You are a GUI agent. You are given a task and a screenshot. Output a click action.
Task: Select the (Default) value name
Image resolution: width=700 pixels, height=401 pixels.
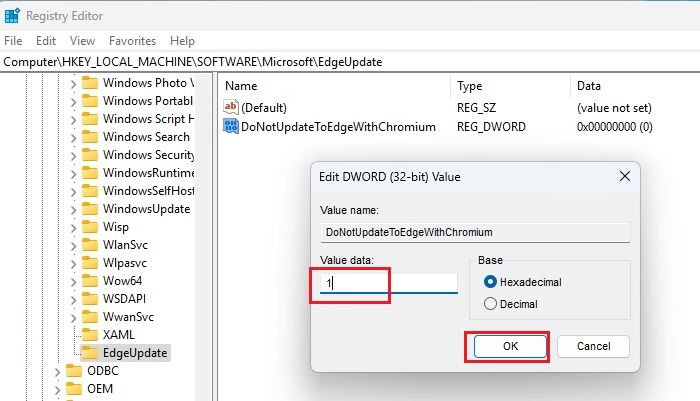coord(264,108)
